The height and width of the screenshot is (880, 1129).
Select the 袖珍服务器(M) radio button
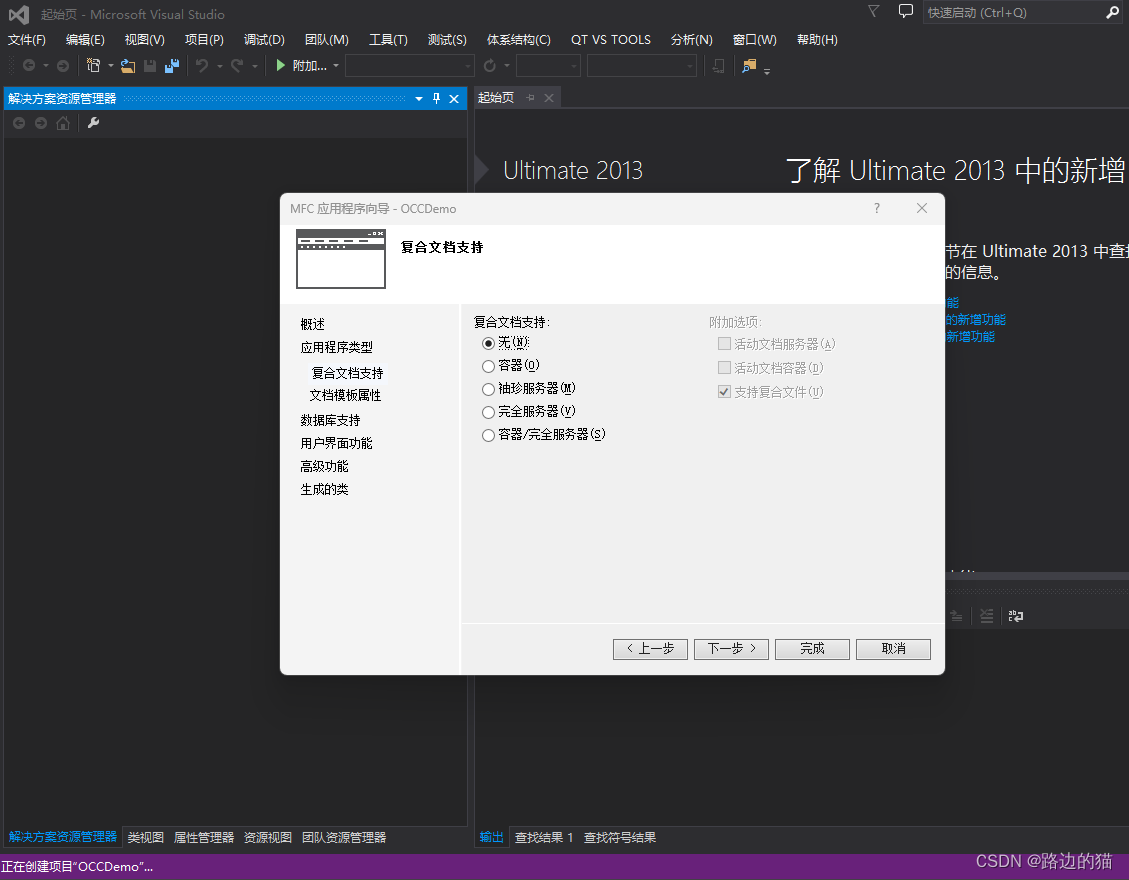tap(488, 390)
